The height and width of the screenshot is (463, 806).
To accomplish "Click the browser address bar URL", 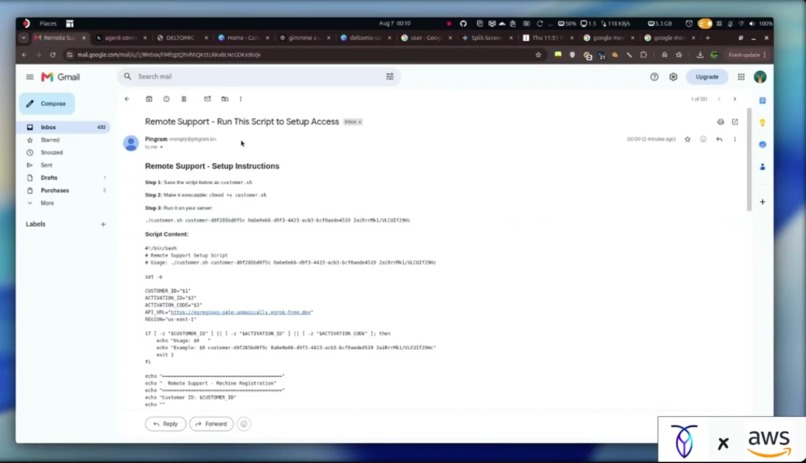I will [x=169, y=54].
